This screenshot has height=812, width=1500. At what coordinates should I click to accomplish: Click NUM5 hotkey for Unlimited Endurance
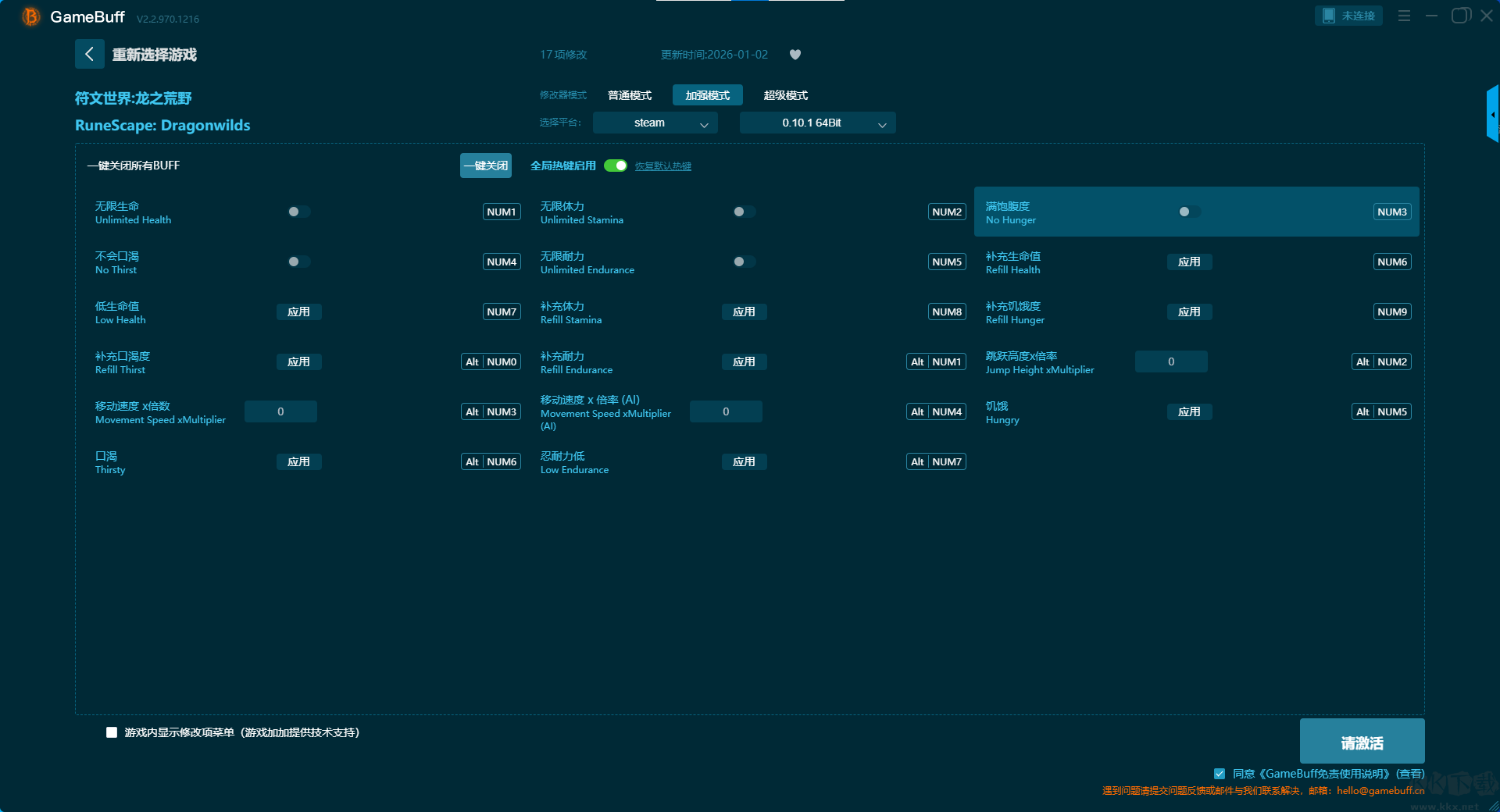coord(947,262)
